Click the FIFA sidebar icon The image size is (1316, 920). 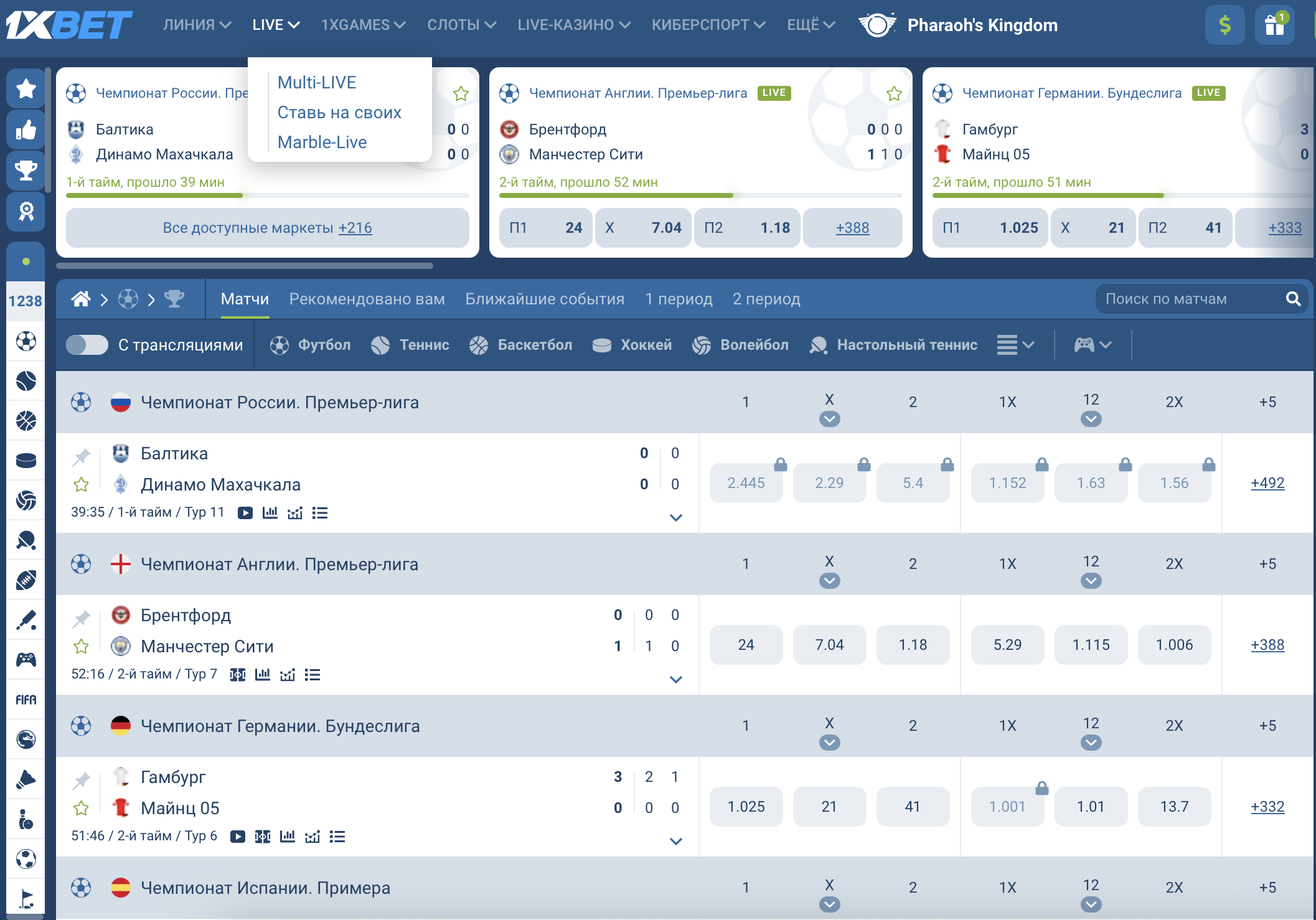click(x=26, y=700)
